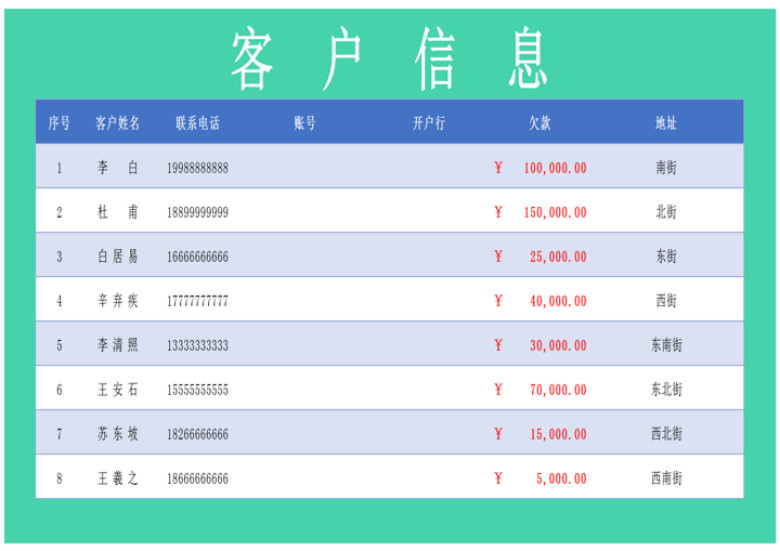This screenshot has height=551, width=780.
Task: Select the address cell 东北街
Action: 667,389
